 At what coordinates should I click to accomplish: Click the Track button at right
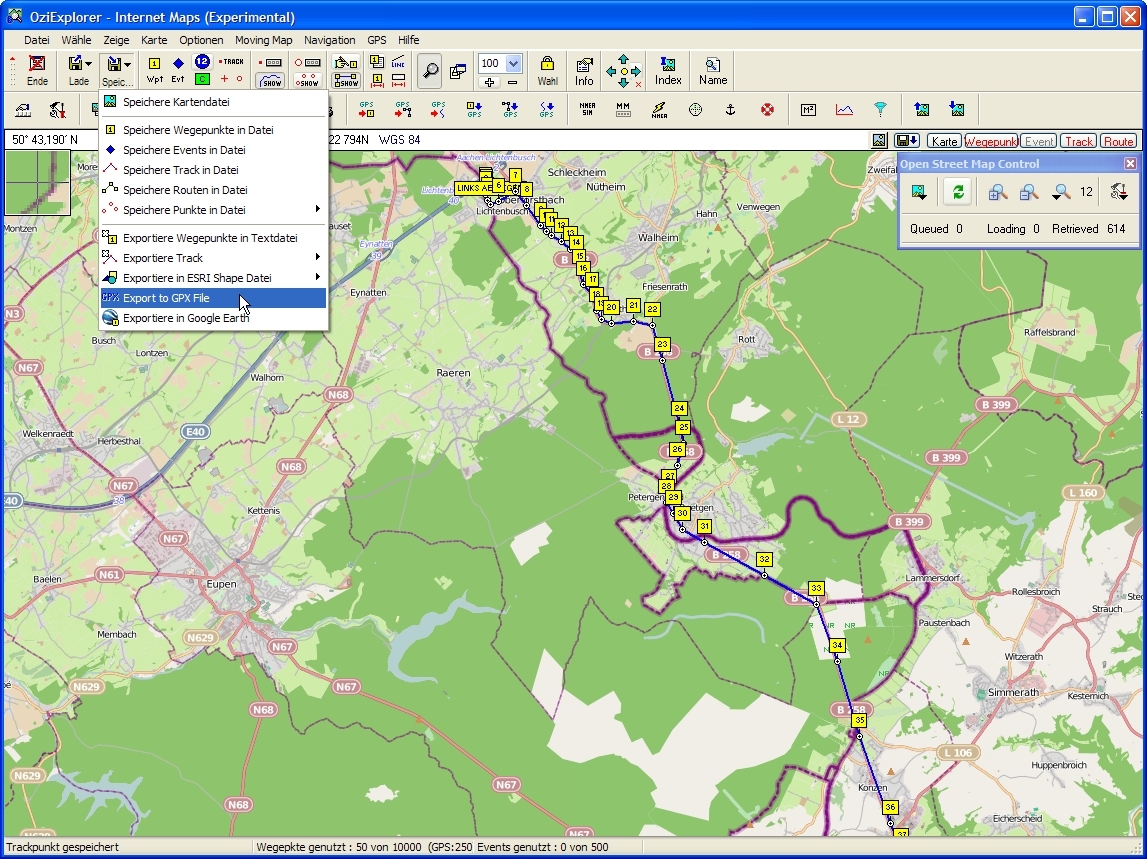tap(1078, 141)
